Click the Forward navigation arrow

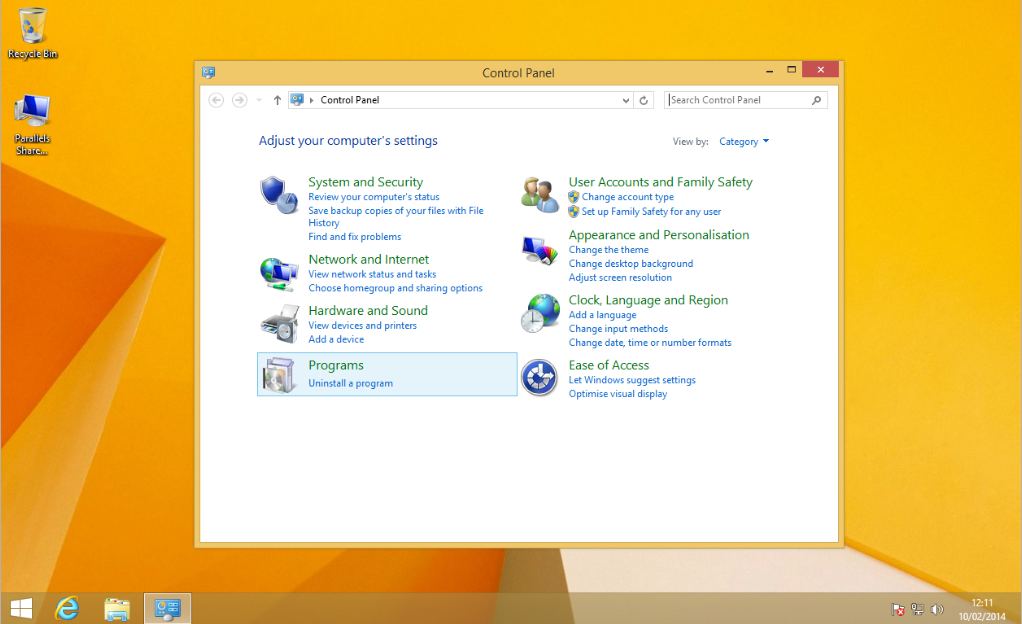[x=239, y=100]
